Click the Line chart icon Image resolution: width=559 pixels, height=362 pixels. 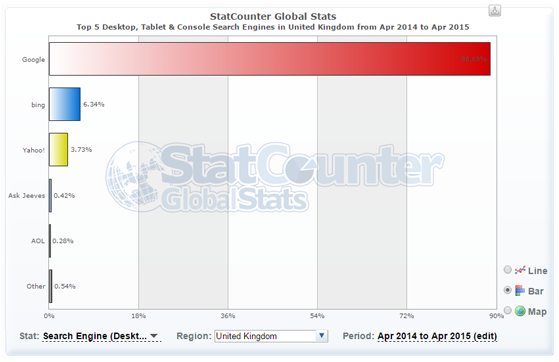(520, 270)
